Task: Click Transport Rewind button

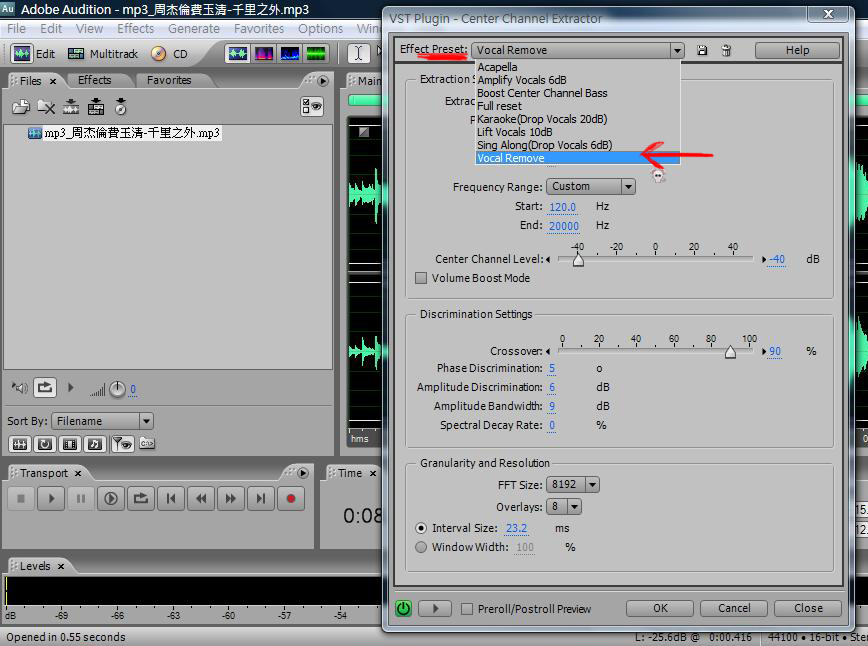Action: (201, 499)
